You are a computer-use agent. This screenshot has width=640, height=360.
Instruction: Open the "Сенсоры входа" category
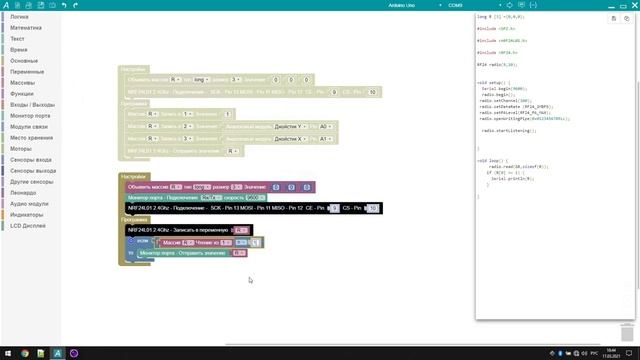point(31,160)
